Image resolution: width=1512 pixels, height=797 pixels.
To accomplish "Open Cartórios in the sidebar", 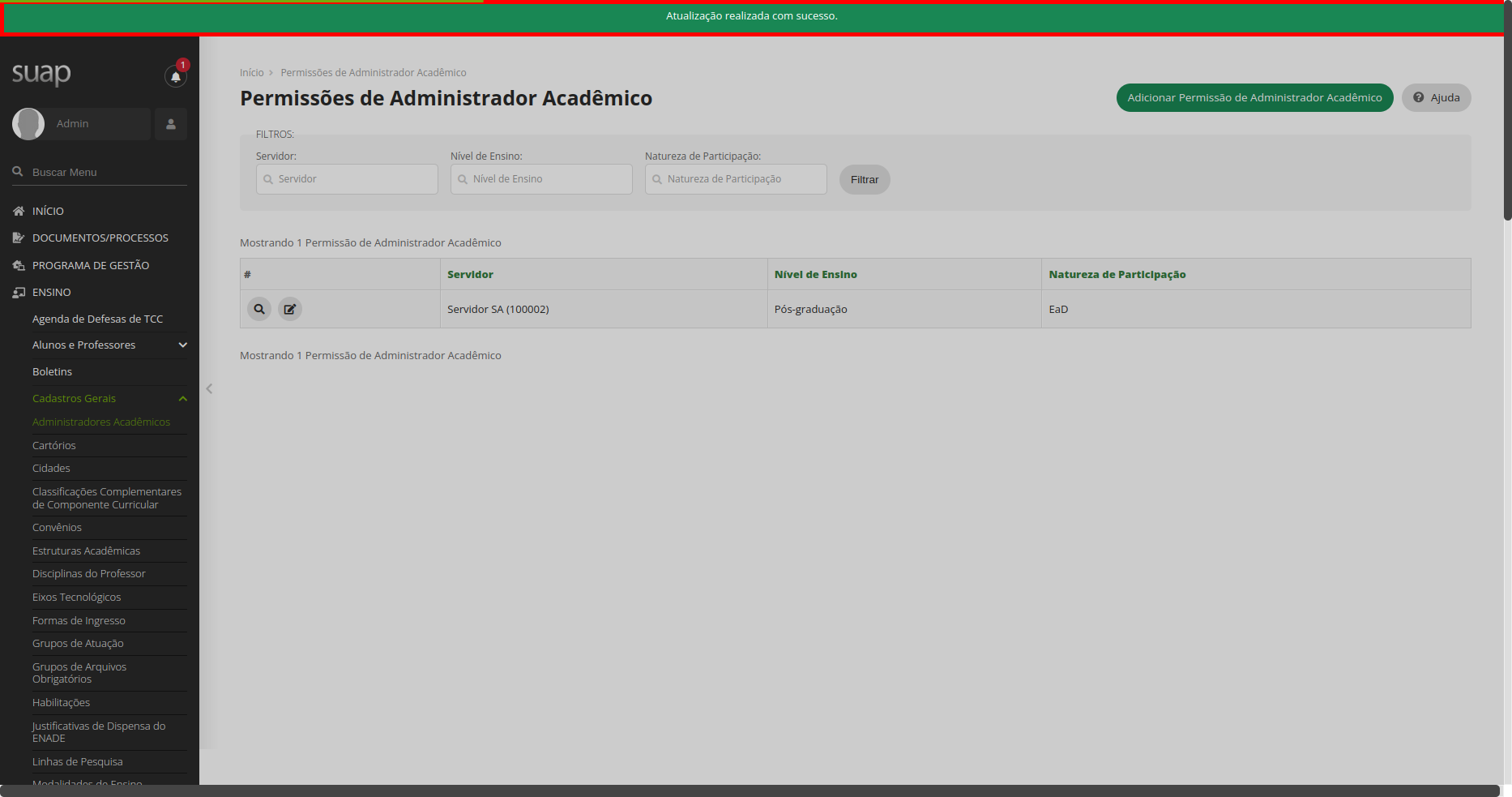I will 54,445.
